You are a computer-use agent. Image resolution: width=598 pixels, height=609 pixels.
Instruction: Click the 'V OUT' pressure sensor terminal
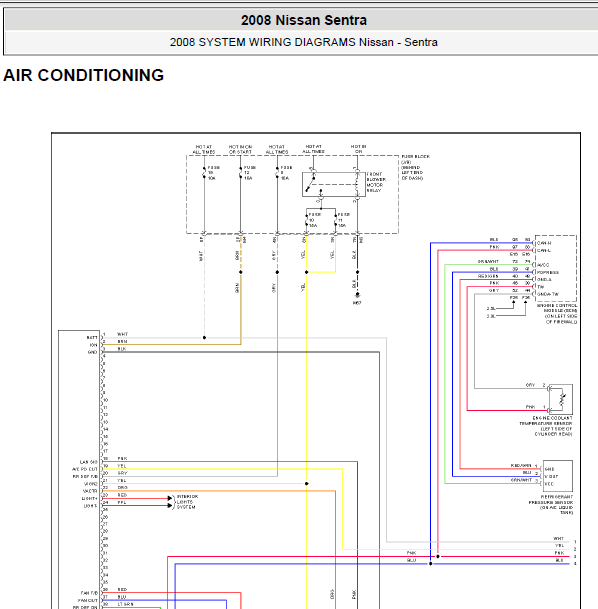551,477
